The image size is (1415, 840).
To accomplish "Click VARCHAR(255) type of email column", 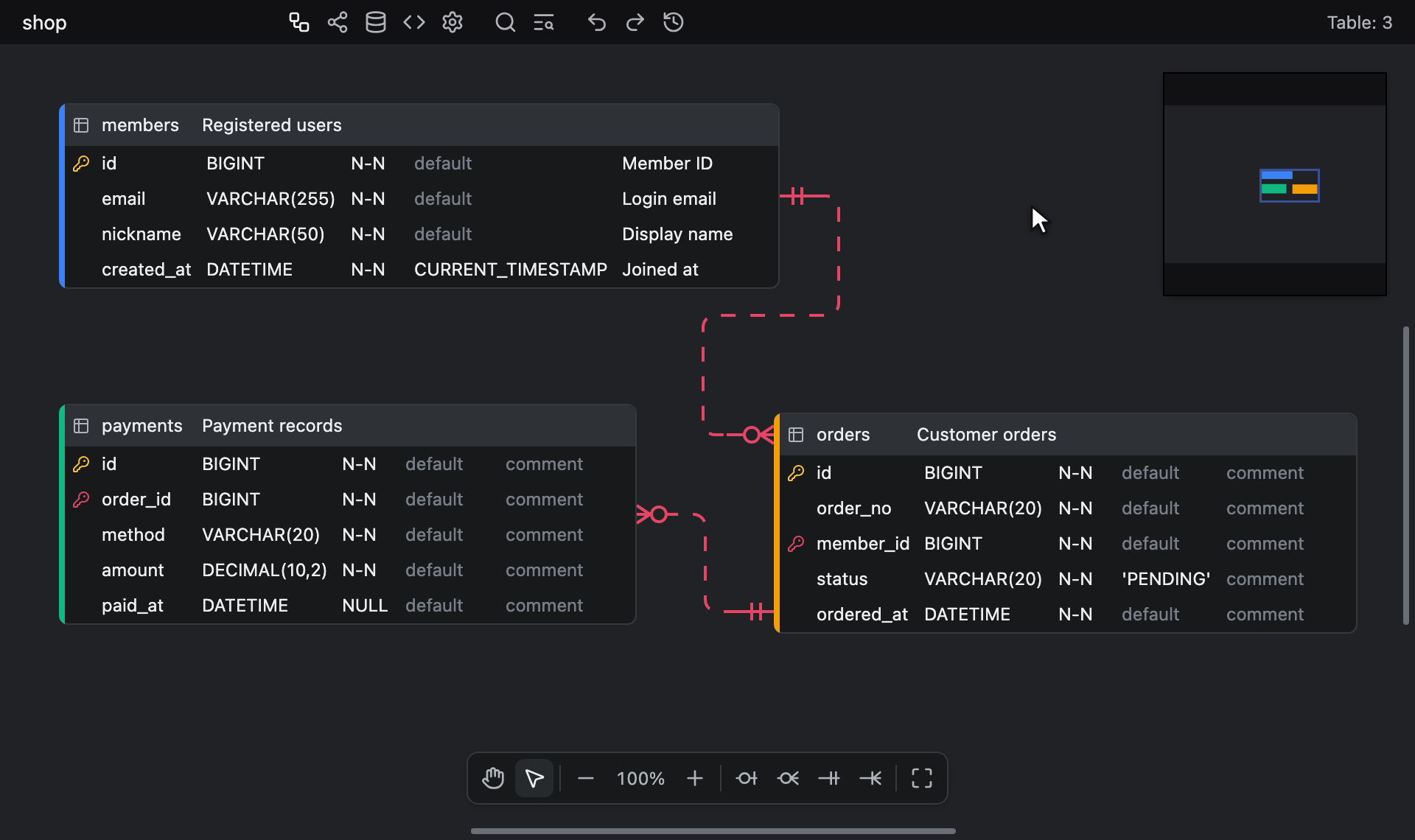I will click(x=270, y=199).
